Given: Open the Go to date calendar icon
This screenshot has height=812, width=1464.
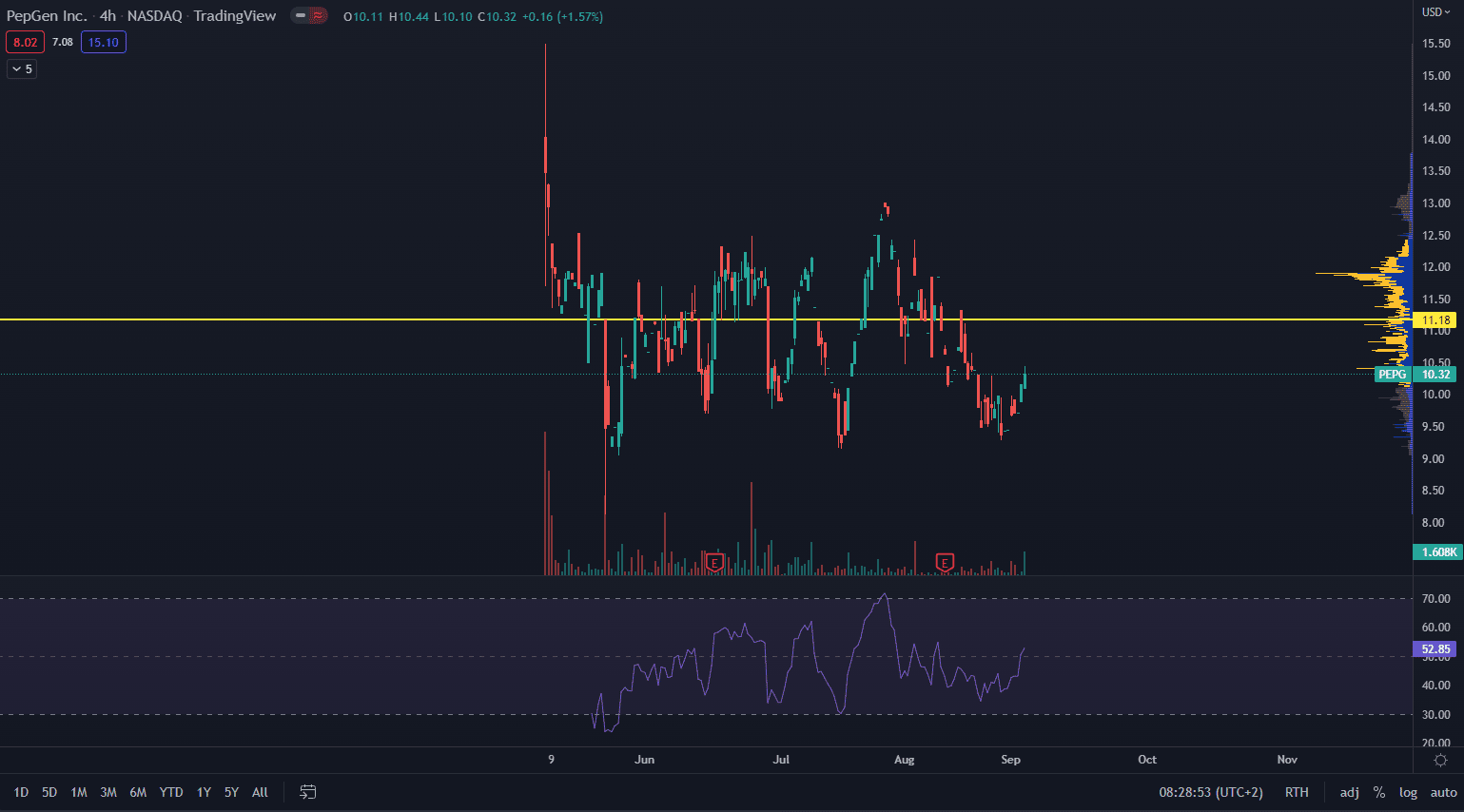Looking at the screenshot, I should [308, 792].
